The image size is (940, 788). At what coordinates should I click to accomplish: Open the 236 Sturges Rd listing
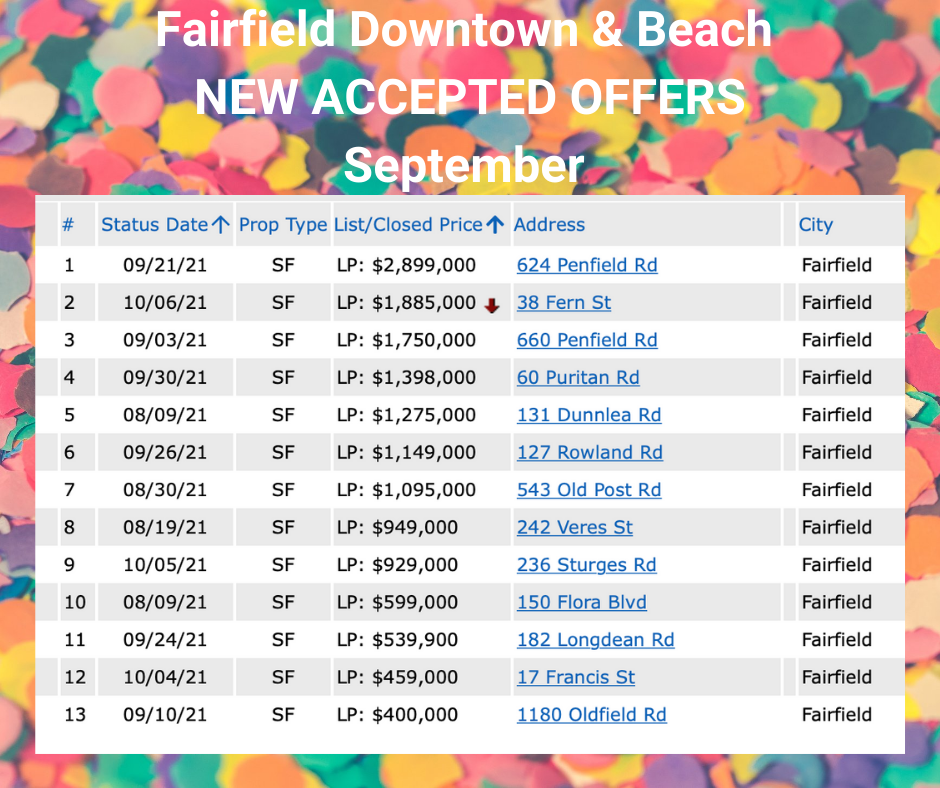tap(587, 565)
